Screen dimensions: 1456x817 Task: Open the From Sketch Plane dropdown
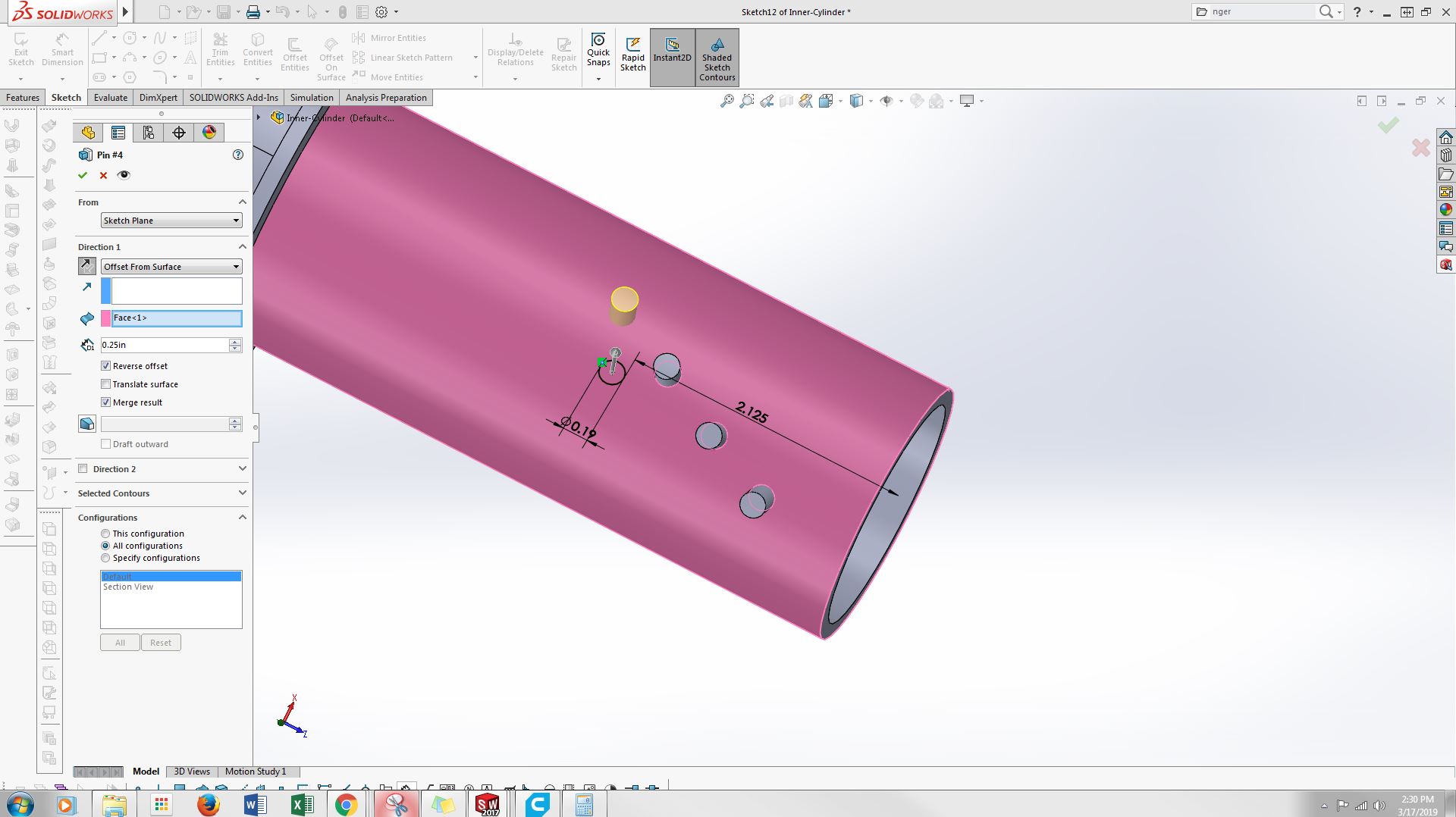click(x=171, y=221)
